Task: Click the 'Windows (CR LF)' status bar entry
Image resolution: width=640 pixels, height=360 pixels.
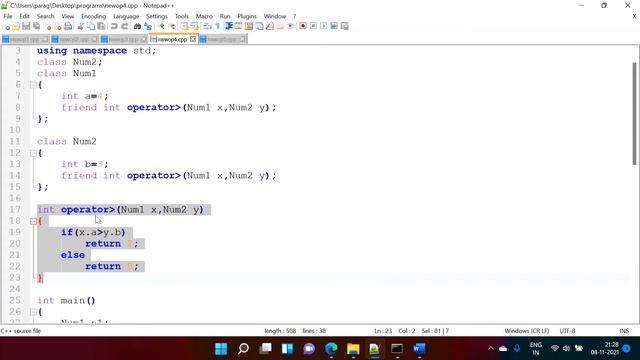Action: click(527, 331)
